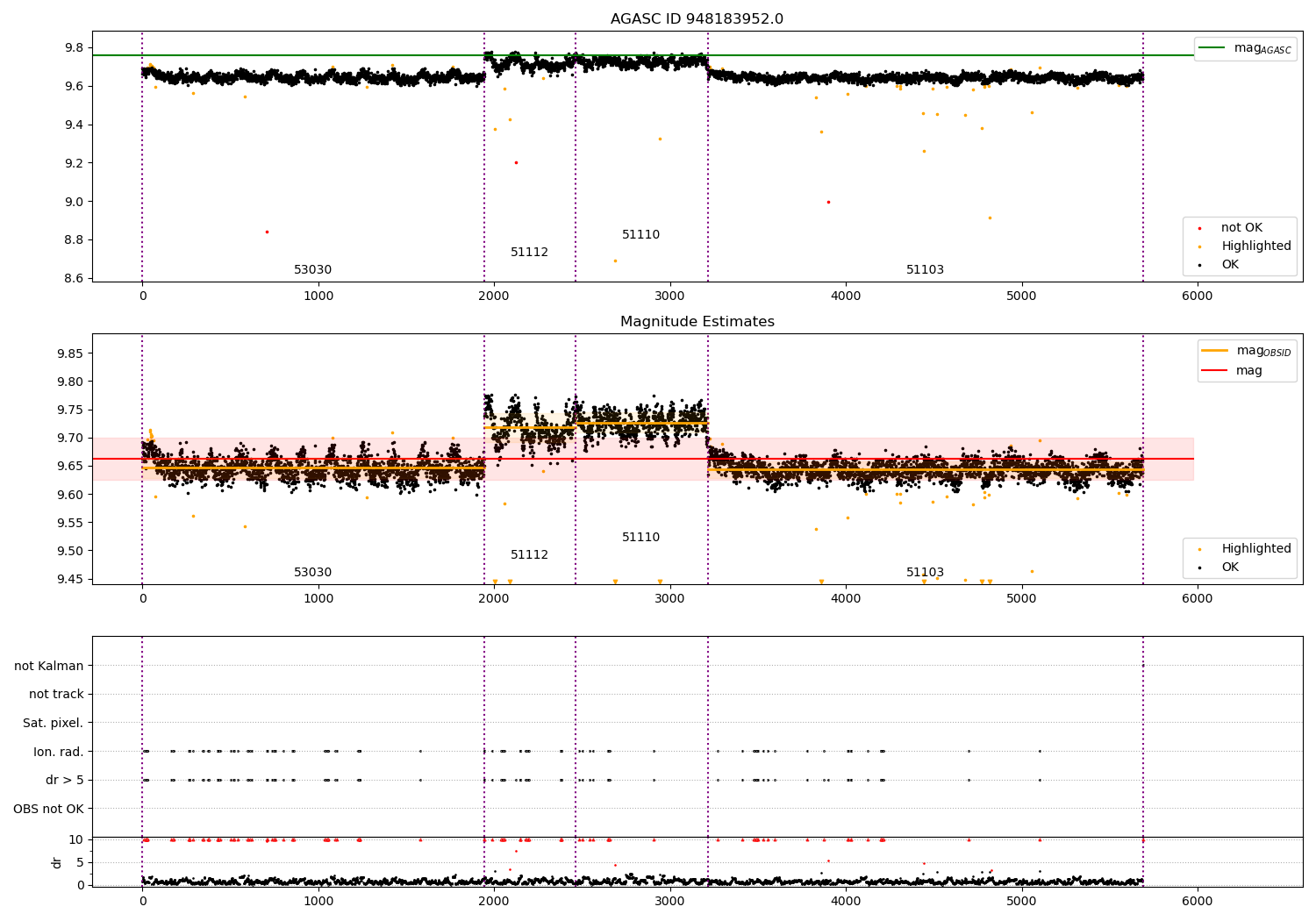The width and height of the screenshot is (1316, 921).
Task: Click 'OK' in the top plot's lower legend
Action: click(x=1230, y=265)
